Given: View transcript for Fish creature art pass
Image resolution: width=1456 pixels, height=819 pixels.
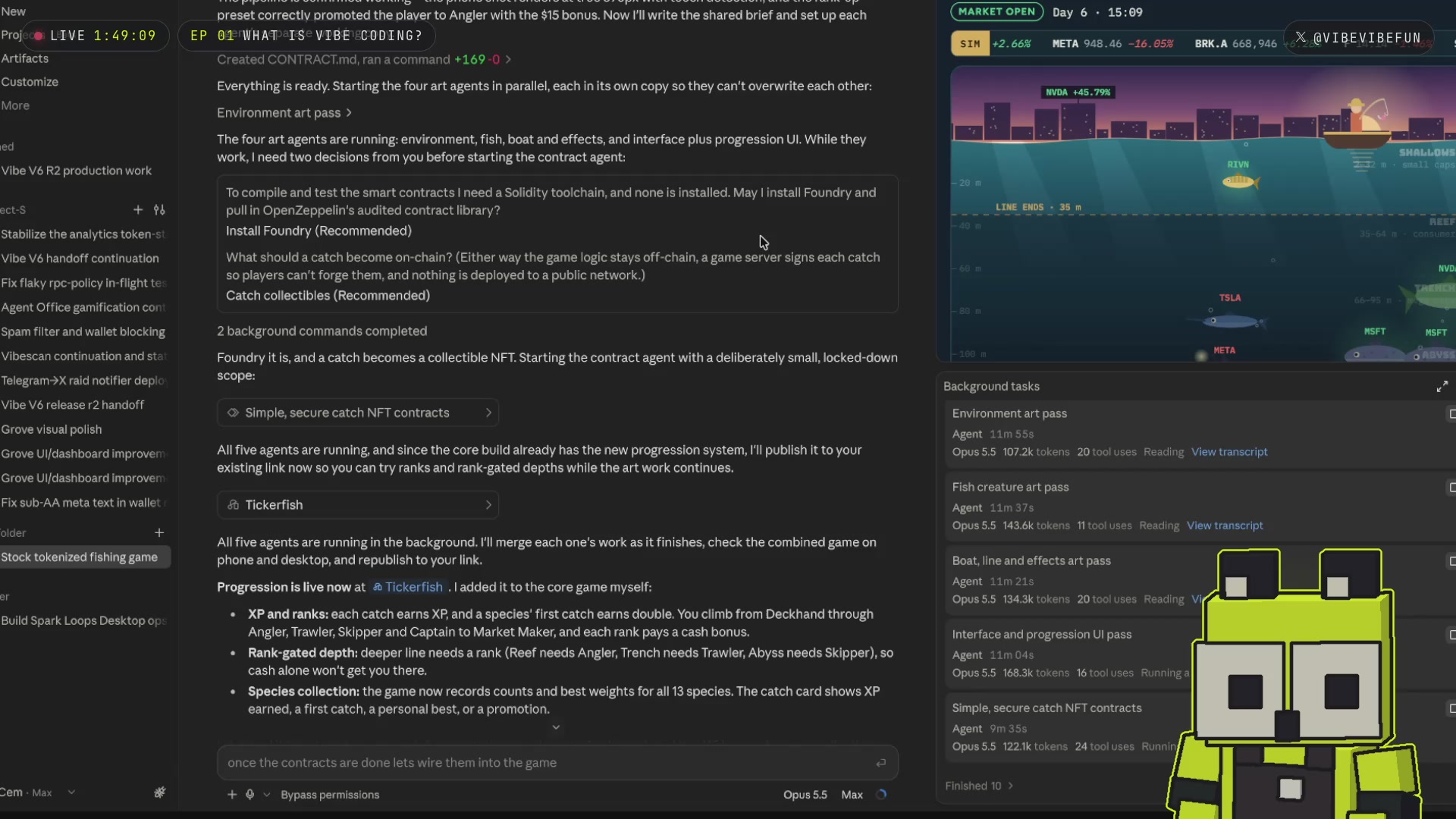Looking at the screenshot, I should click(1225, 526).
